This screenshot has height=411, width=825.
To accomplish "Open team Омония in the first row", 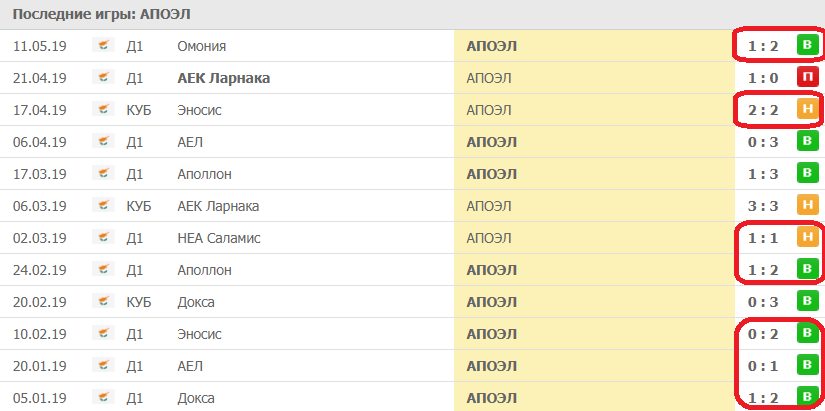I will [x=201, y=46].
